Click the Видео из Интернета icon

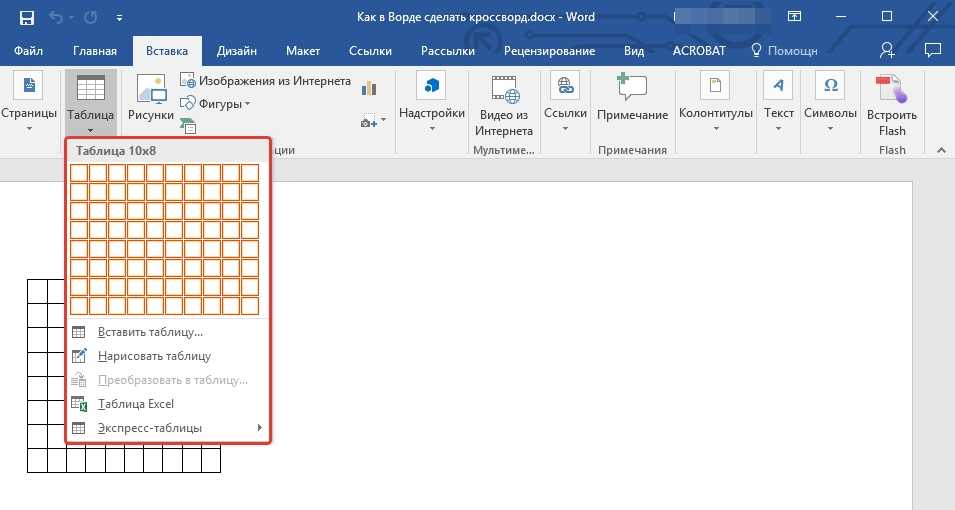503,102
